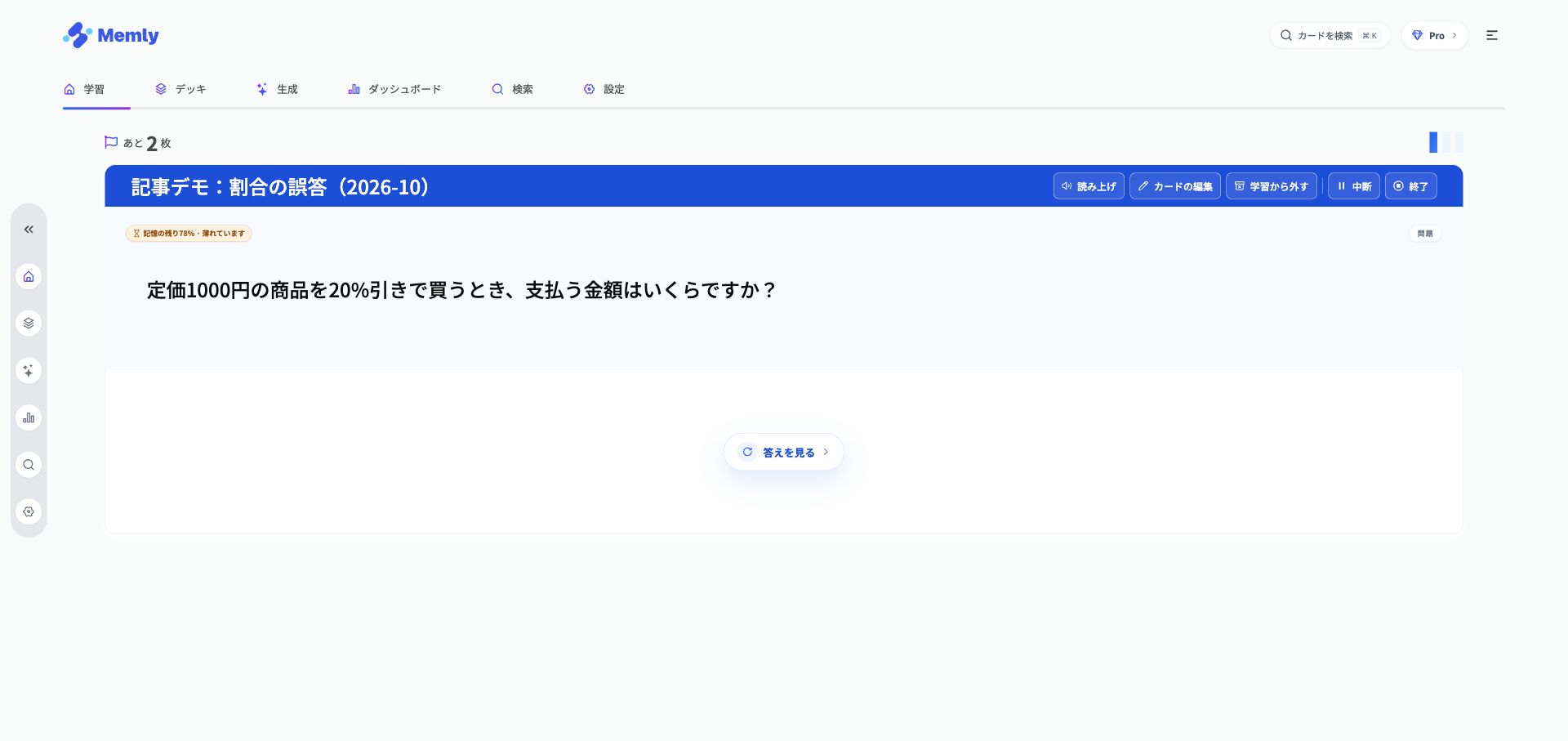Viewport: 1568px width, 741px height.
Task: Click the 読み上げ read-aloud button
Action: (1089, 186)
